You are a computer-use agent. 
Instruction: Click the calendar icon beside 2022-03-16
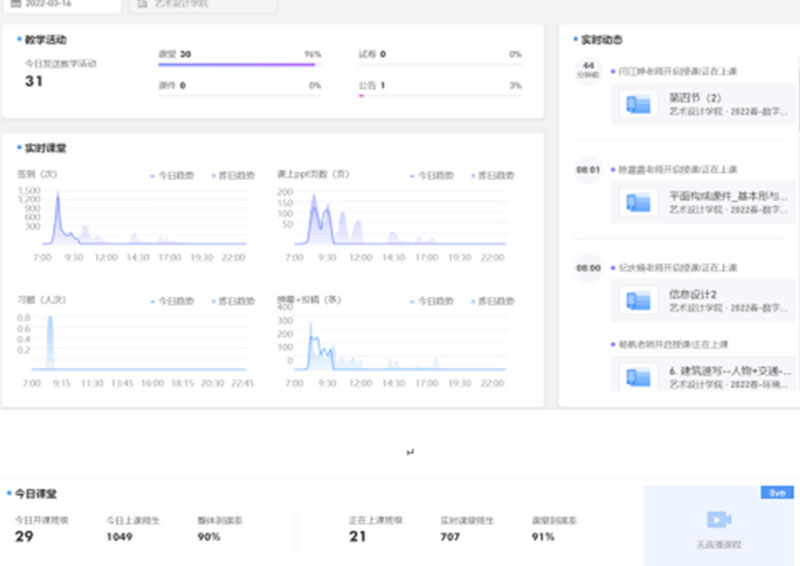[15, 4]
